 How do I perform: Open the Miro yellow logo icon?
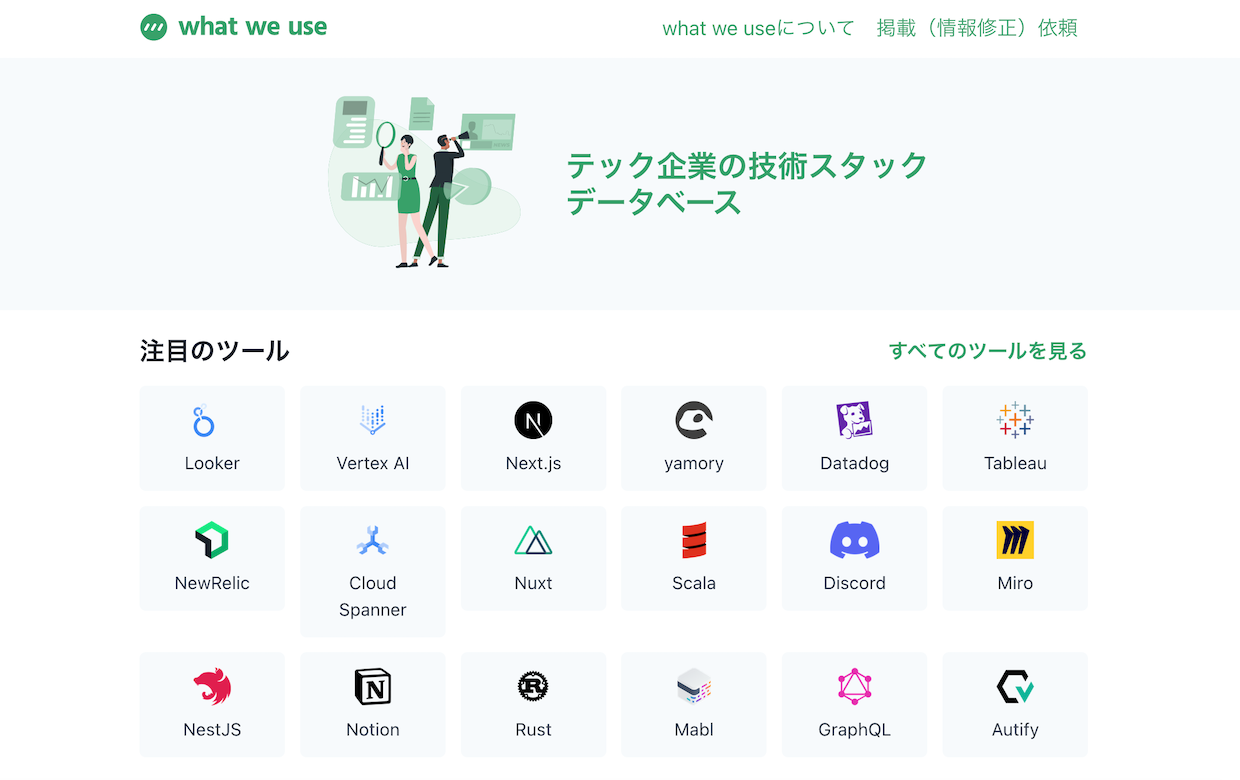click(x=1015, y=541)
